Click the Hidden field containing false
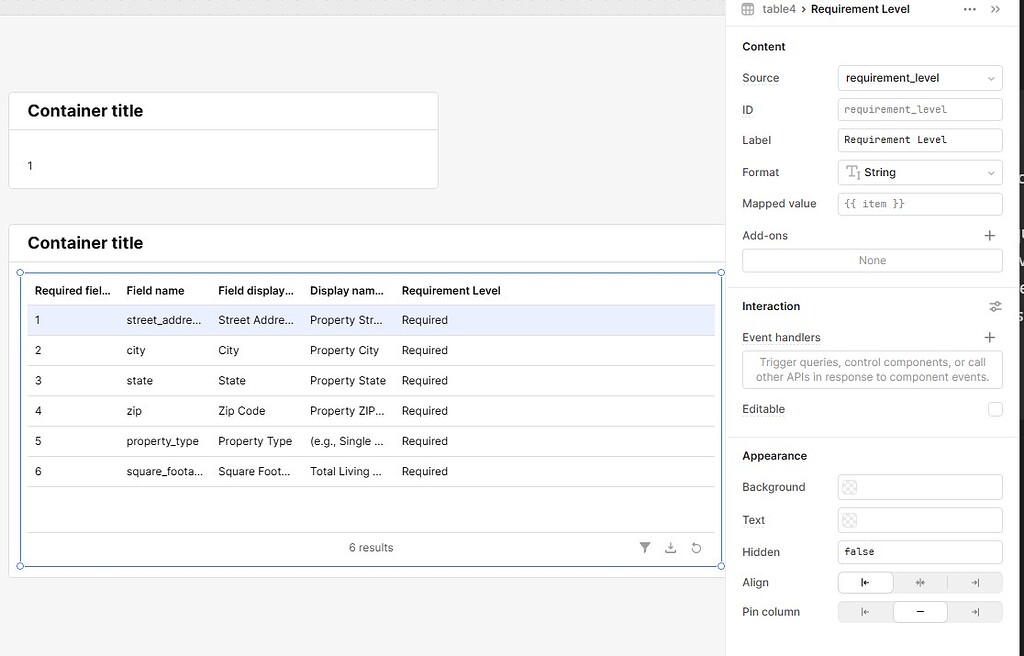 (919, 551)
